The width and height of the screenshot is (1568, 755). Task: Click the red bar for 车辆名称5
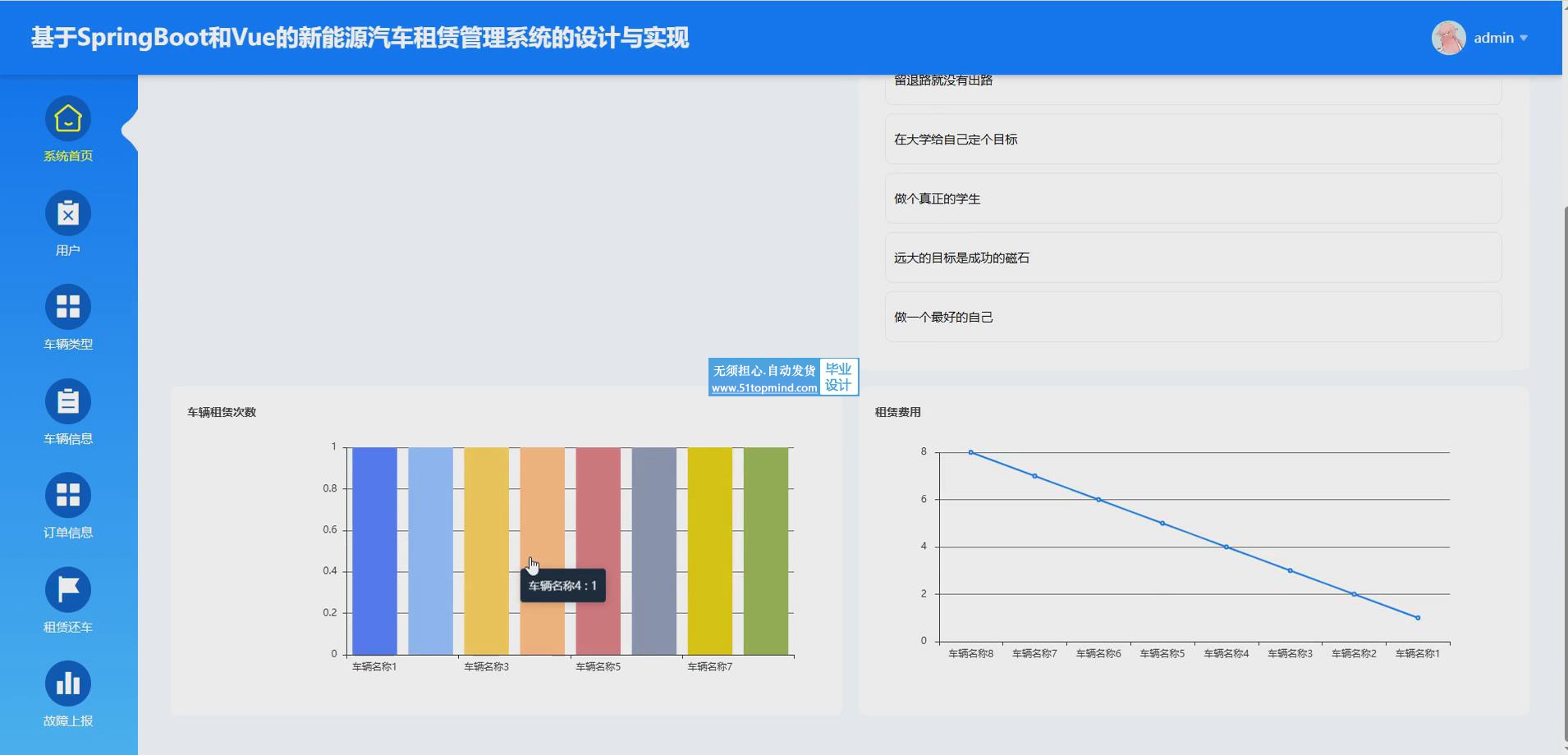click(598, 550)
